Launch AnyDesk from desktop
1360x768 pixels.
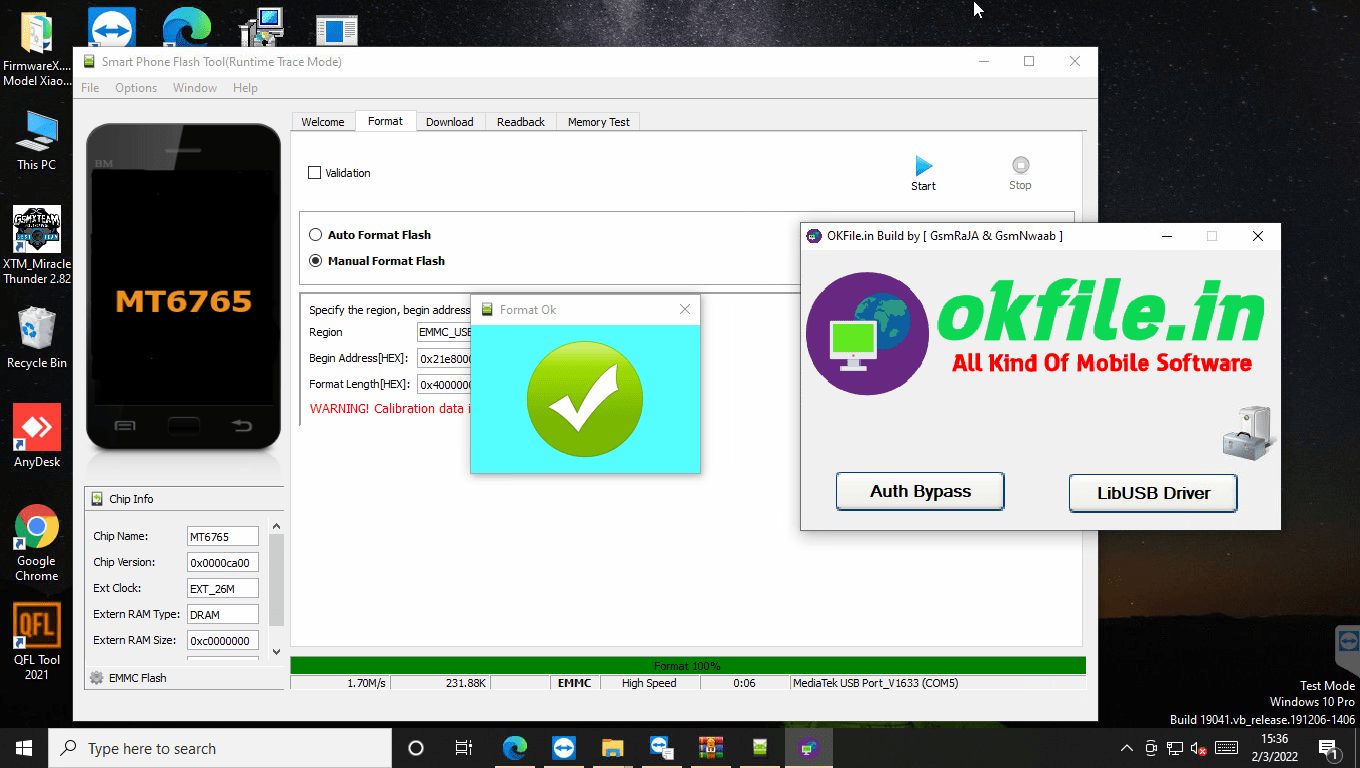coord(37,435)
